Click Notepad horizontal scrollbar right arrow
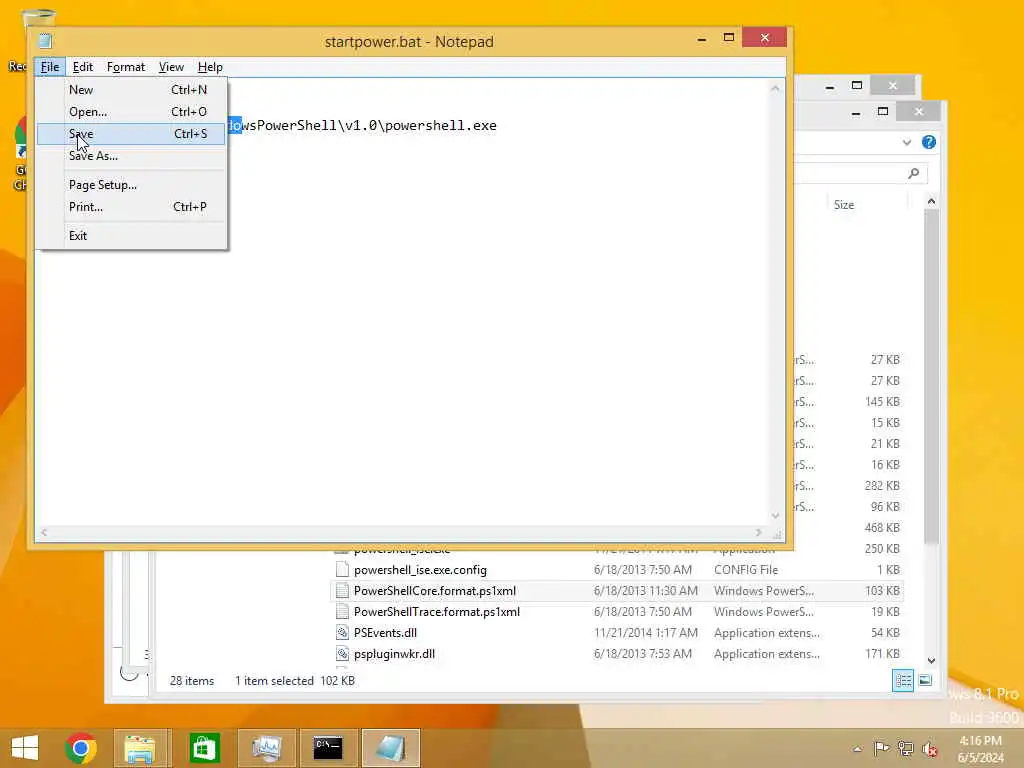1024x768 pixels. [x=758, y=532]
